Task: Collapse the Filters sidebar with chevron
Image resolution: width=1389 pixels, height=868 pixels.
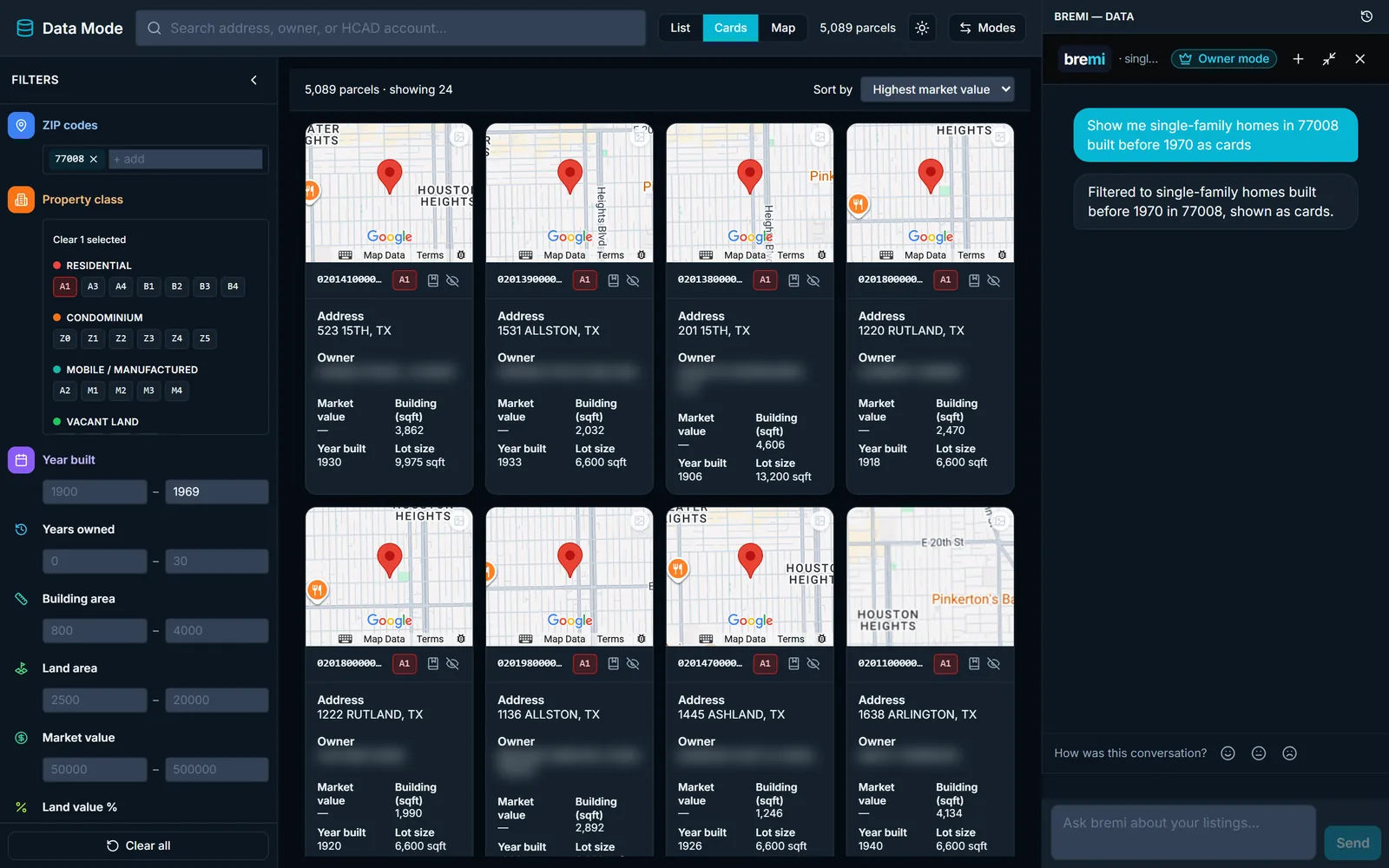Action: click(253, 80)
